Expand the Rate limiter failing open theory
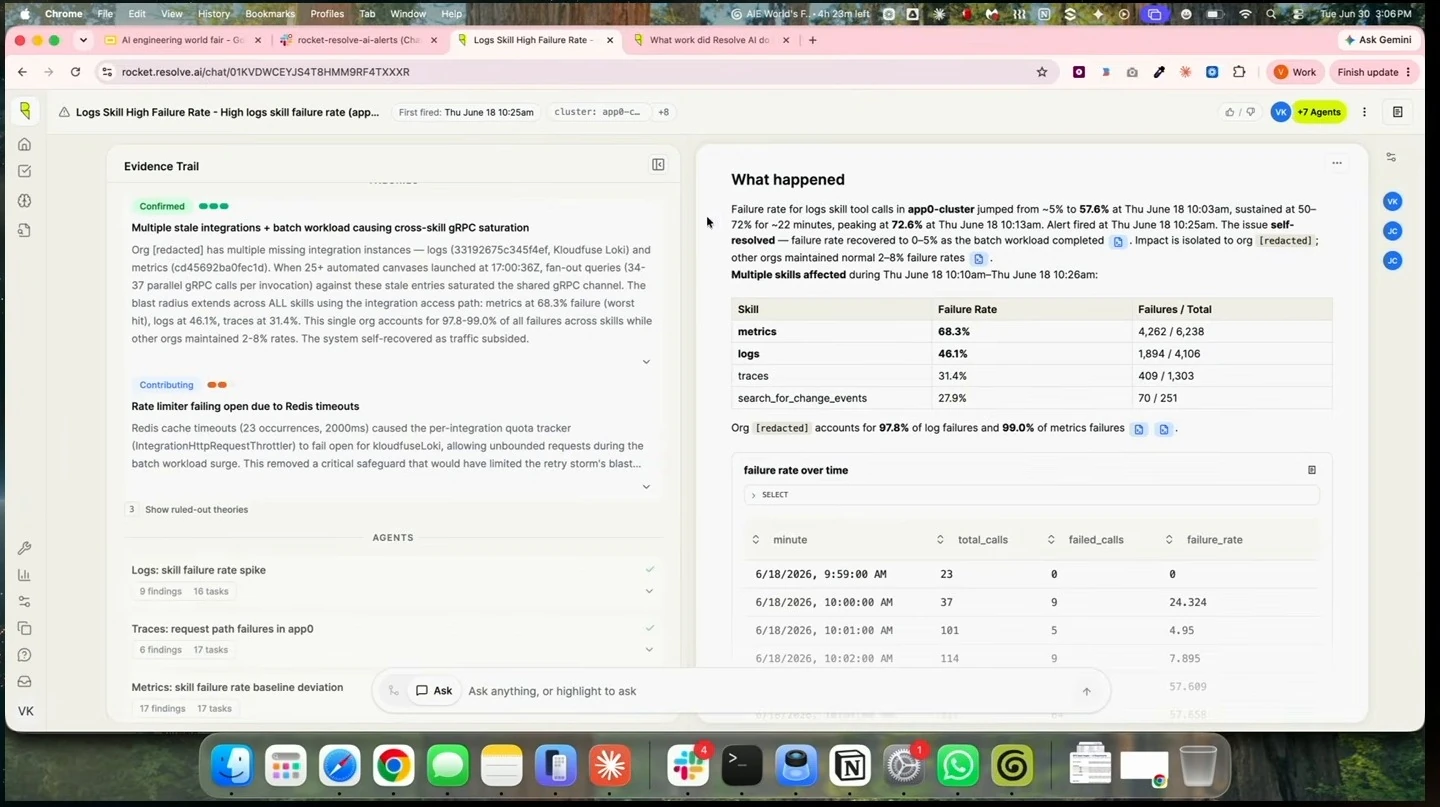This screenshot has width=1440, height=807. [646, 487]
